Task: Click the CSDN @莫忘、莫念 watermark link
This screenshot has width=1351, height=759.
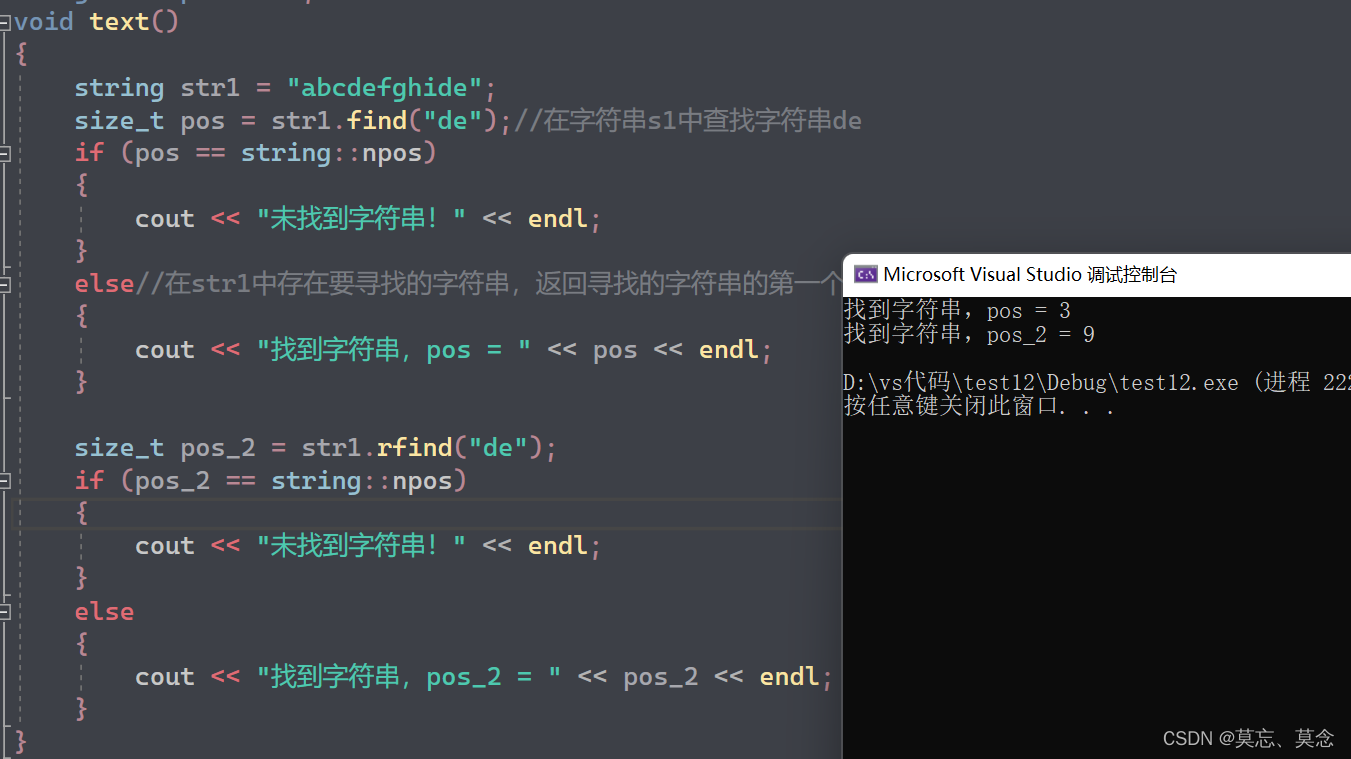Action: (1248, 738)
